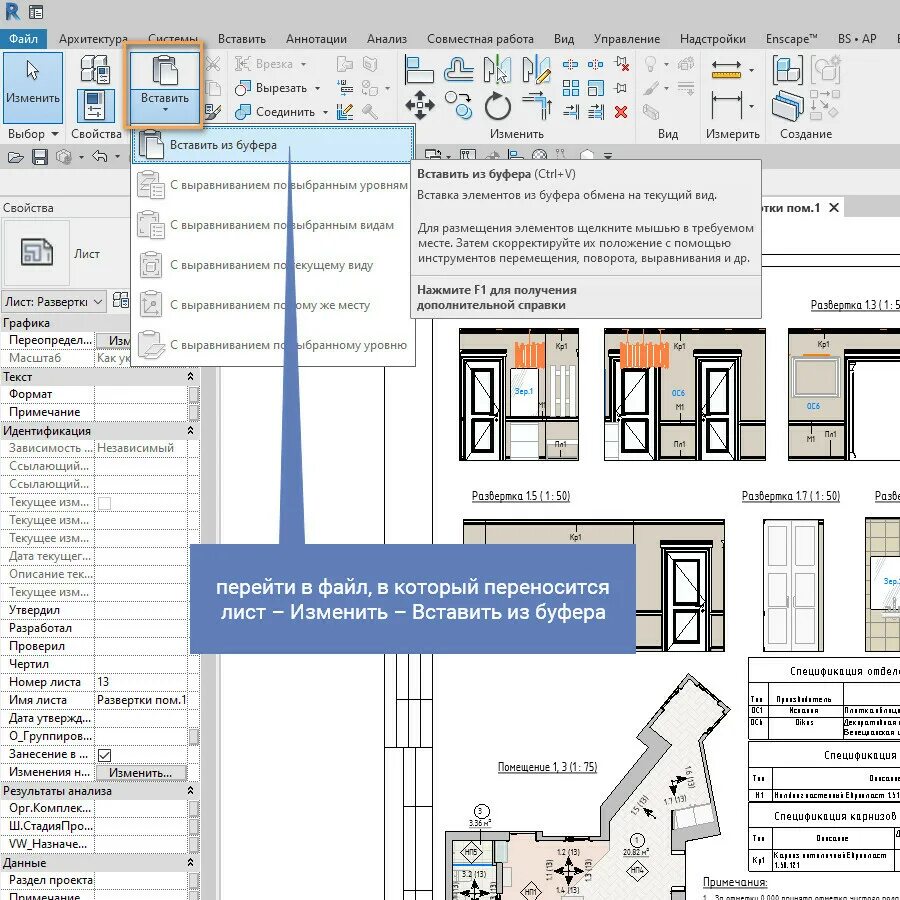The width and height of the screenshot is (900, 900).
Task: Click the scissors Cut to Clipboard icon
Action: click(x=213, y=64)
